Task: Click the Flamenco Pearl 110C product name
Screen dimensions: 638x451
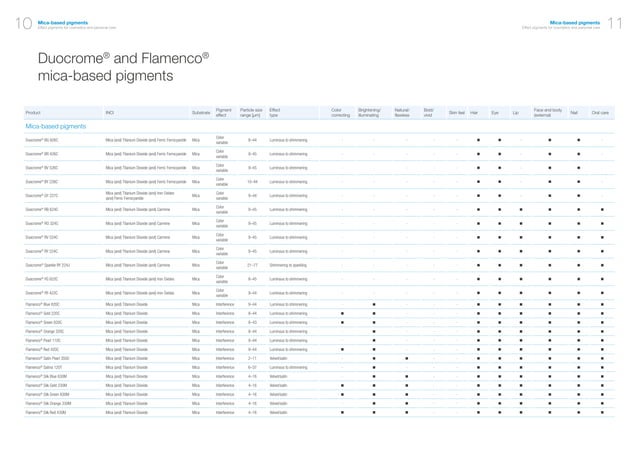Action: (x=43, y=341)
